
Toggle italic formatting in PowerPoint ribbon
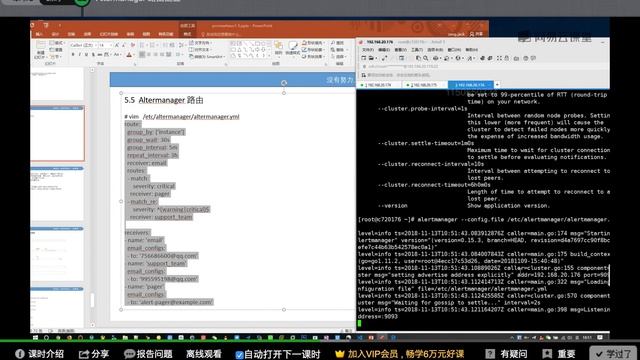pos(79,54)
